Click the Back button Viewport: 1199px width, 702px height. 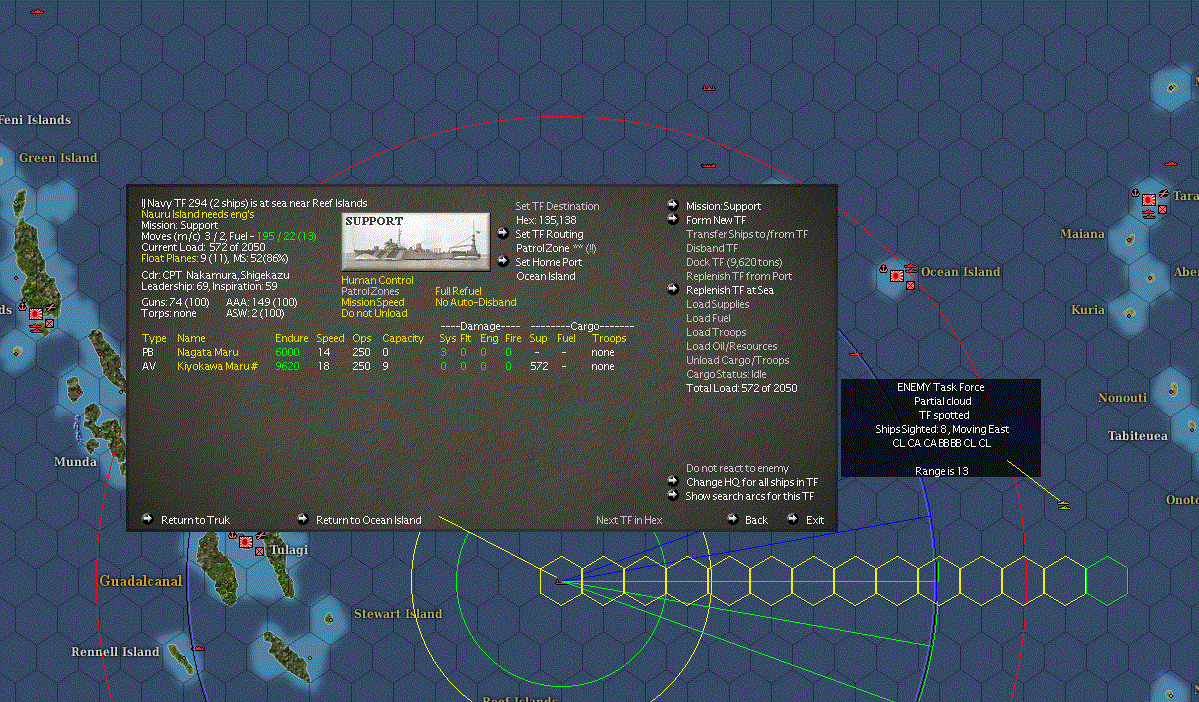(756, 520)
